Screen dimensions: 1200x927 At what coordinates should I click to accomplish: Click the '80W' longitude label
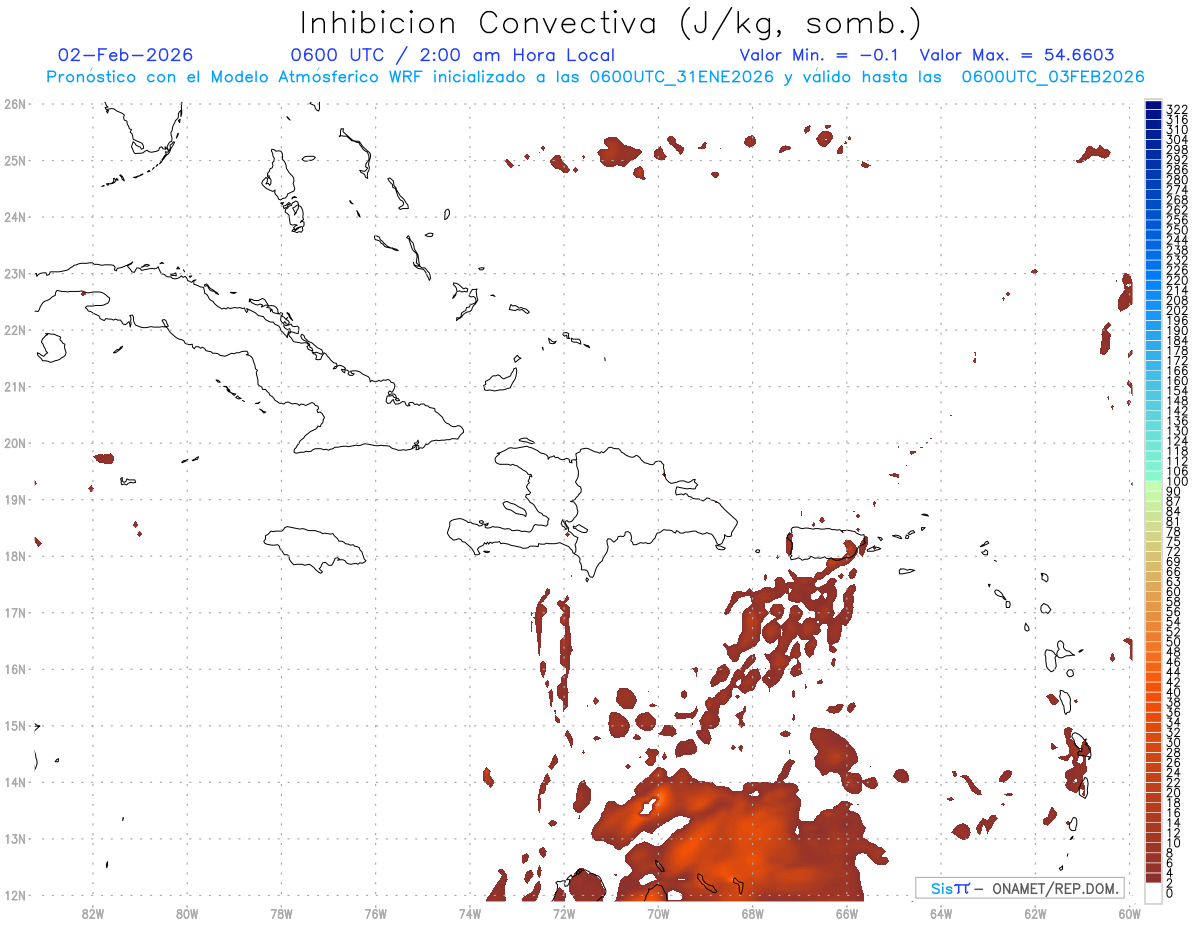pyautogui.click(x=187, y=913)
